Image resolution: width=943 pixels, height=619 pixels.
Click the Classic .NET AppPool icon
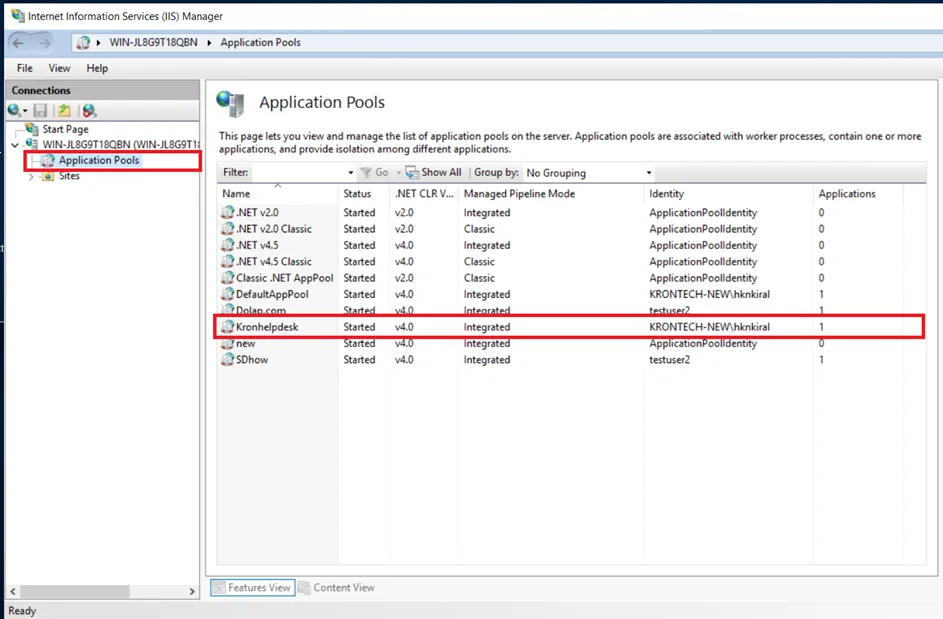click(227, 277)
